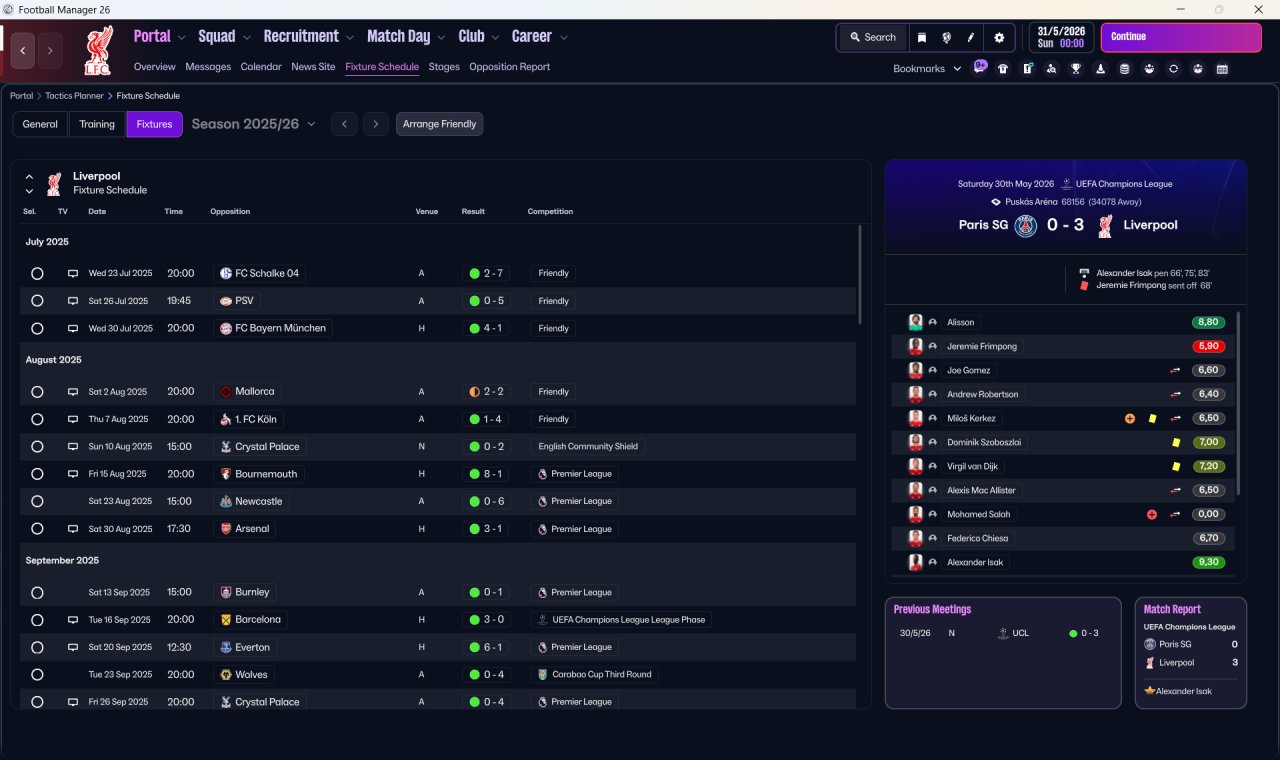Open the Overview submenu item

pos(155,67)
